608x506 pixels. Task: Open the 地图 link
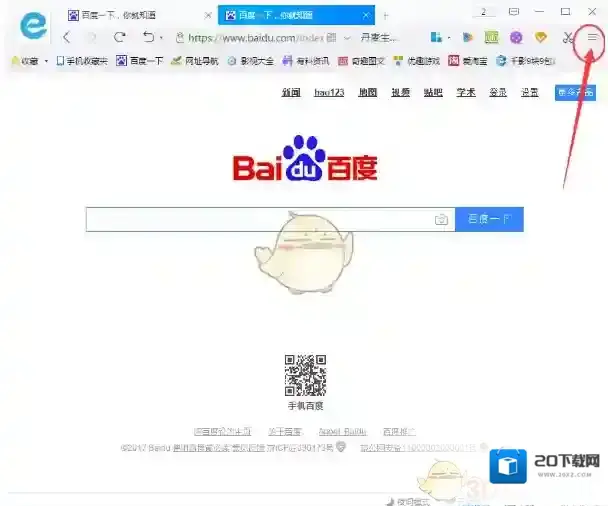tap(368, 92)
